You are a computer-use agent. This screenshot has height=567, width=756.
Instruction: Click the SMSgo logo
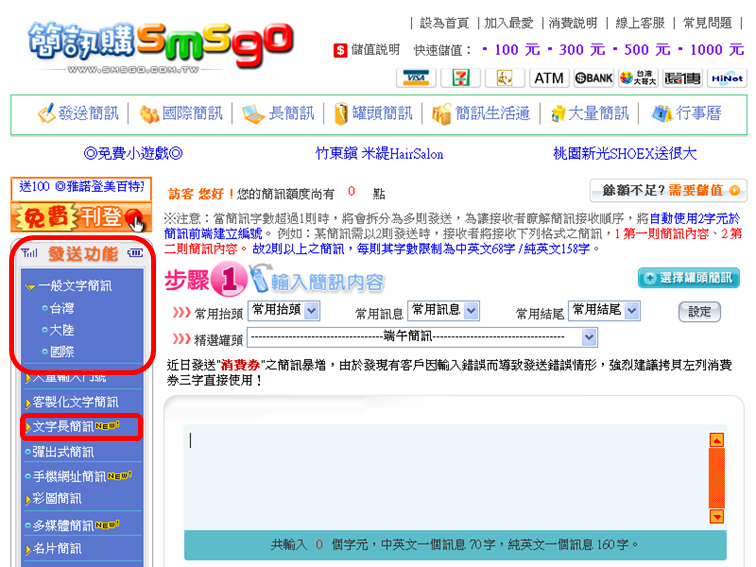160,44
